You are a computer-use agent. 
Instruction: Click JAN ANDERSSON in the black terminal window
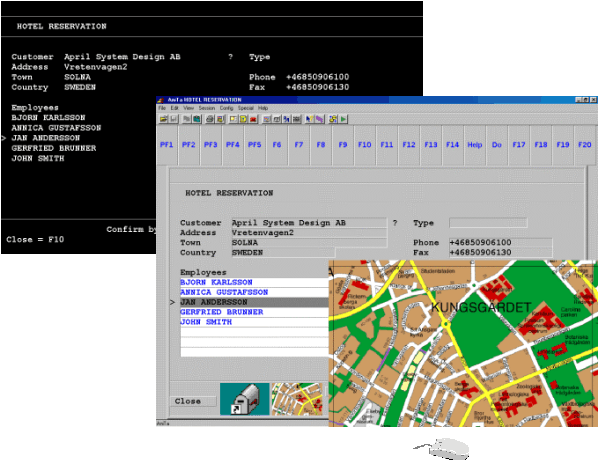(x=45, y=138)
